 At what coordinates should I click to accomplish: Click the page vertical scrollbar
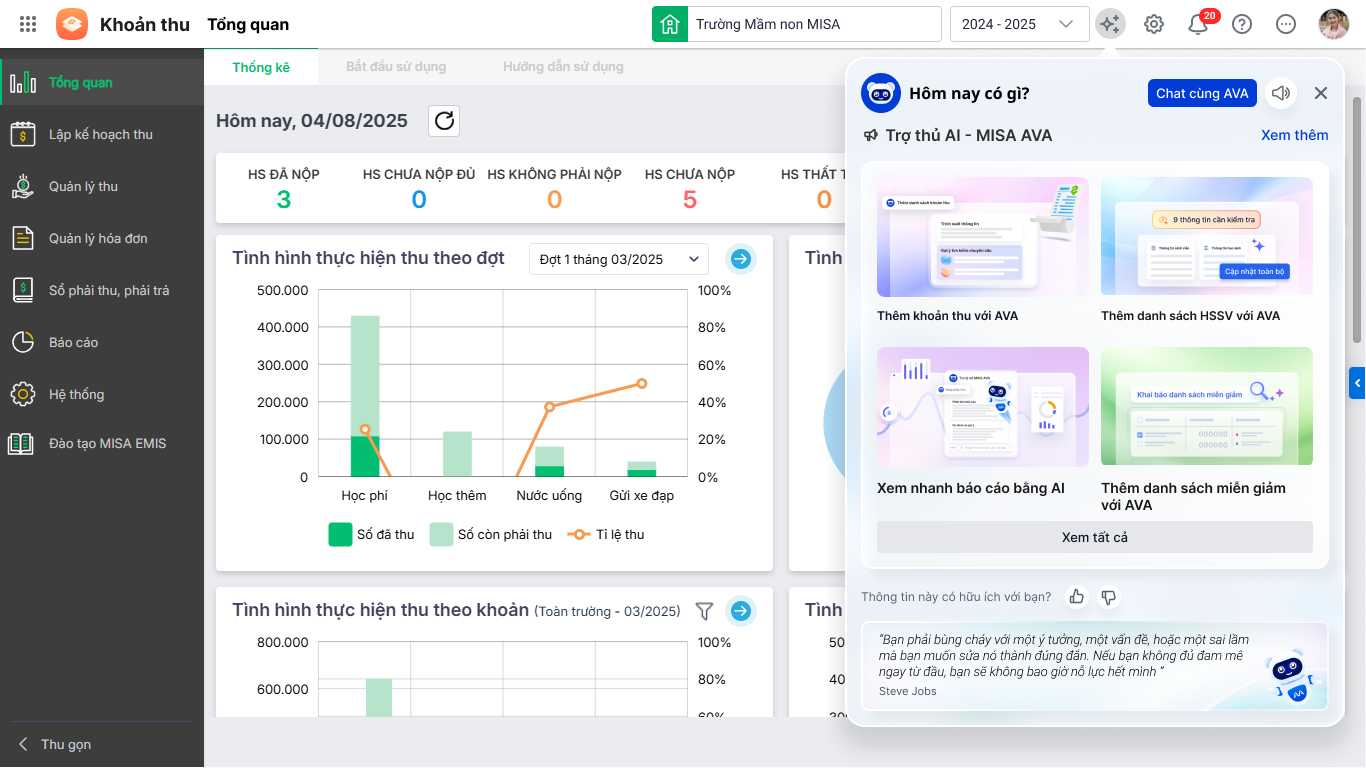(1357, 220)
